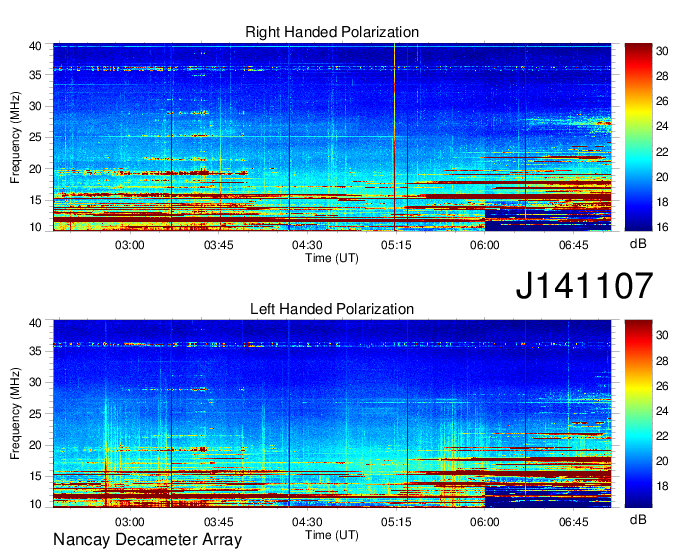Viewport: 680px width, 552px height.
Task: Click the Right Handed Polarization color bar
Action: click(638, 137)
